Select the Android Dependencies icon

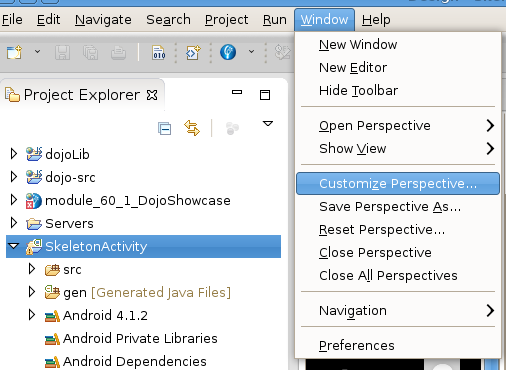click(52, 362)
